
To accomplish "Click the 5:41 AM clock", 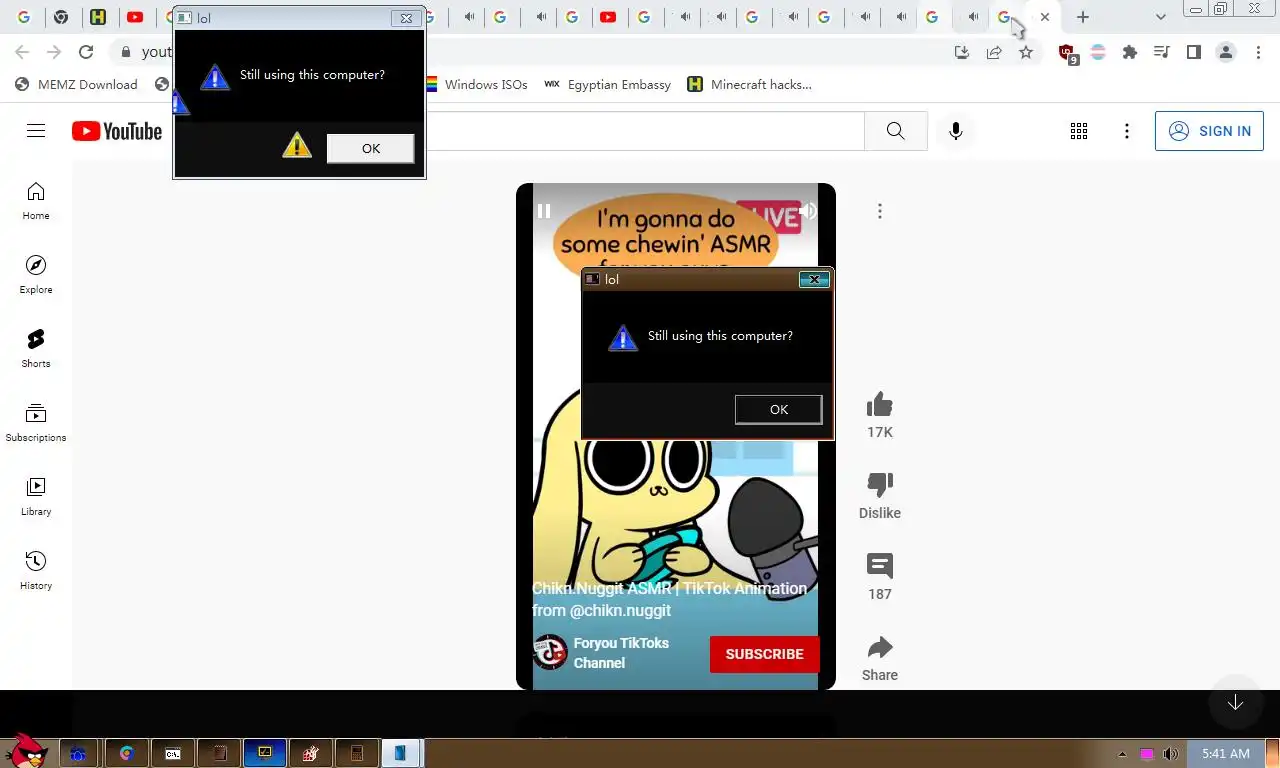I will pos(1226,753).
